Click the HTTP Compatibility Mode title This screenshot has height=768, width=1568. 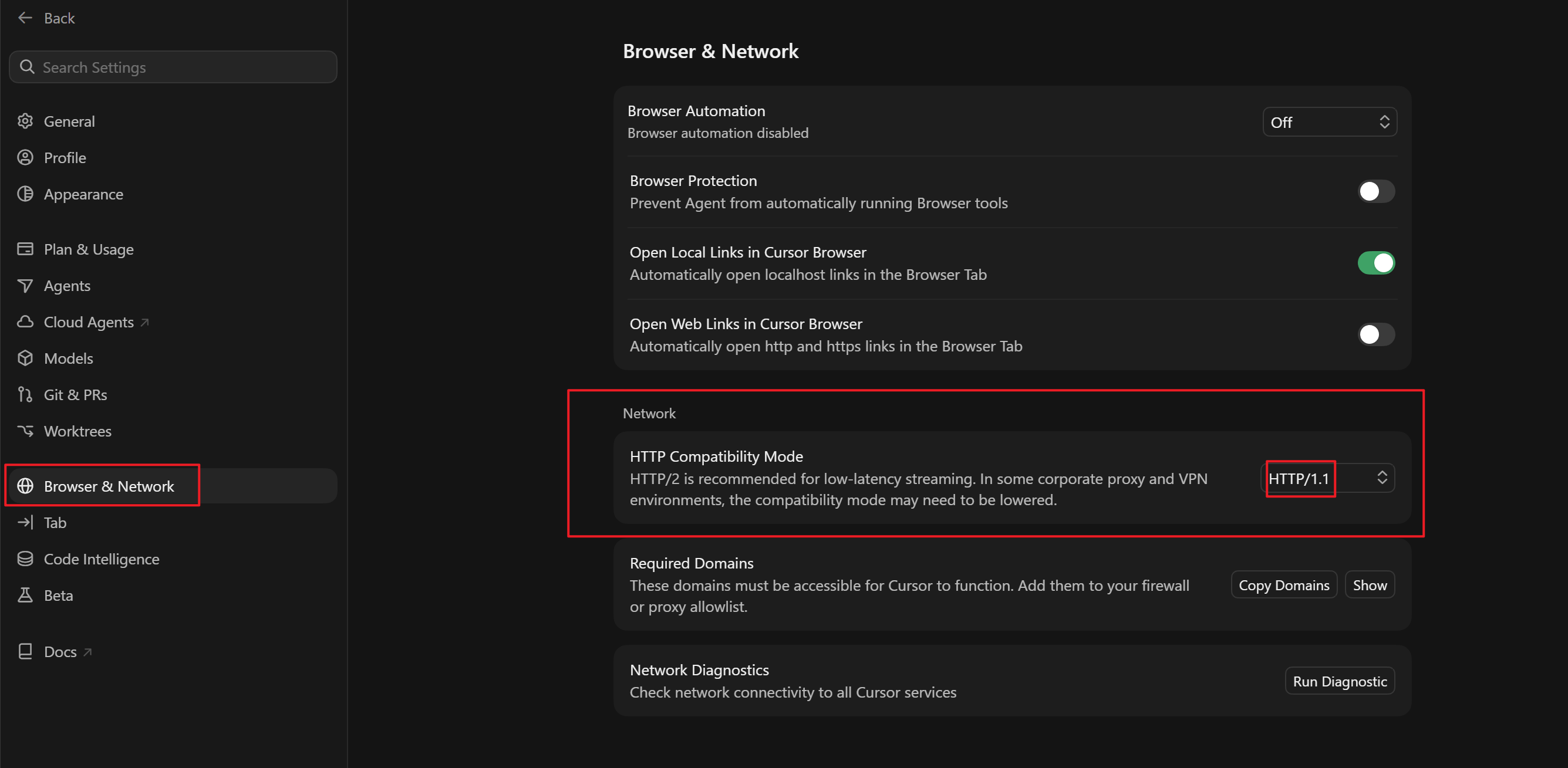(716, 456)
